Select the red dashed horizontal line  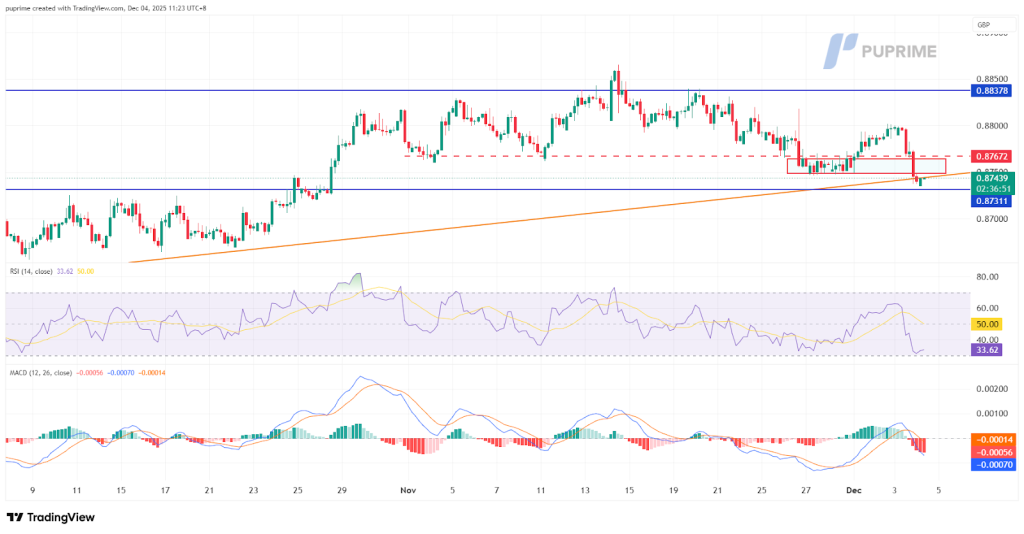point(600,156)
